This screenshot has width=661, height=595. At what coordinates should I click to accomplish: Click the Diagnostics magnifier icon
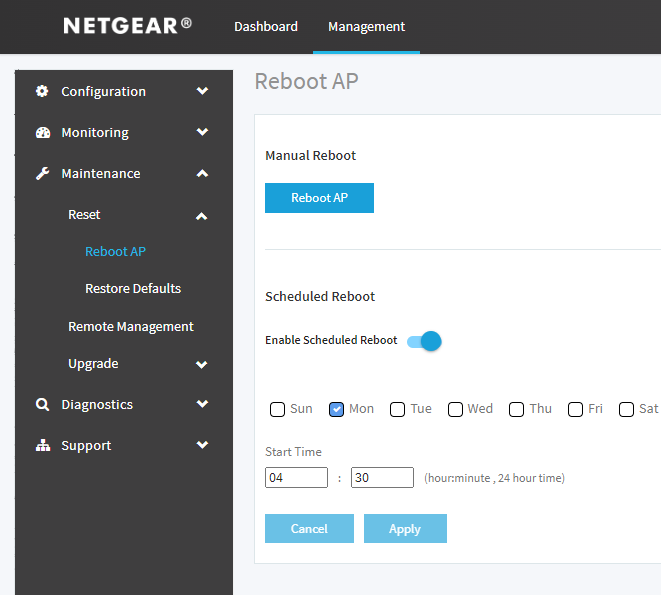pyautogui.click(x=42, y=404)
